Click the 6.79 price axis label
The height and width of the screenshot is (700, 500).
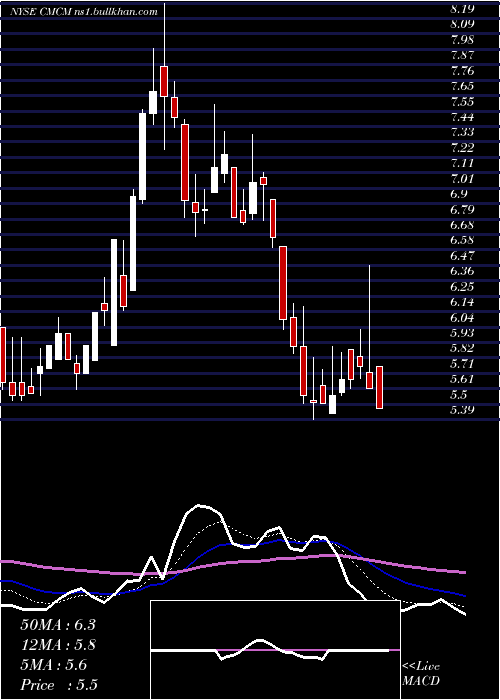(x=462, y=209)
